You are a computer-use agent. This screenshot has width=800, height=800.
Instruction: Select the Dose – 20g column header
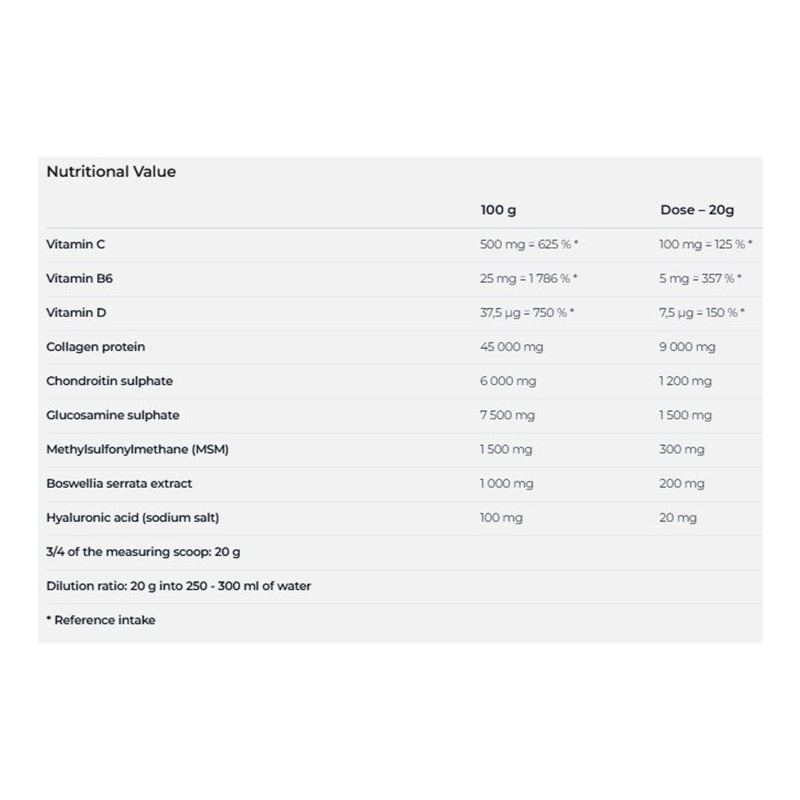[697, 211]
